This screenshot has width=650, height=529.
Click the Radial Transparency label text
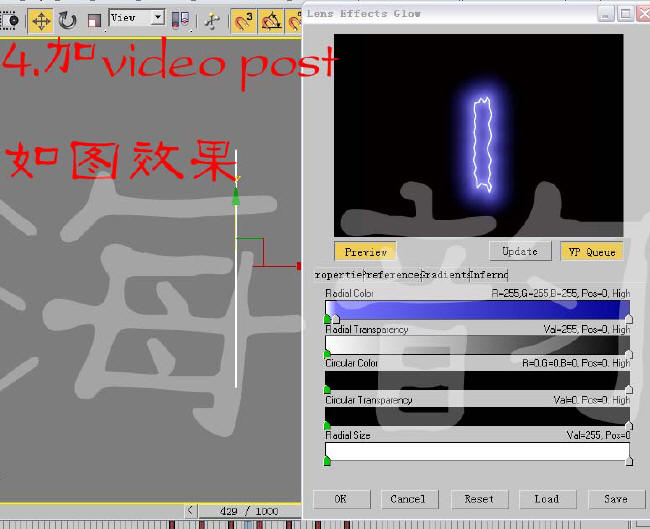point(367,329)
